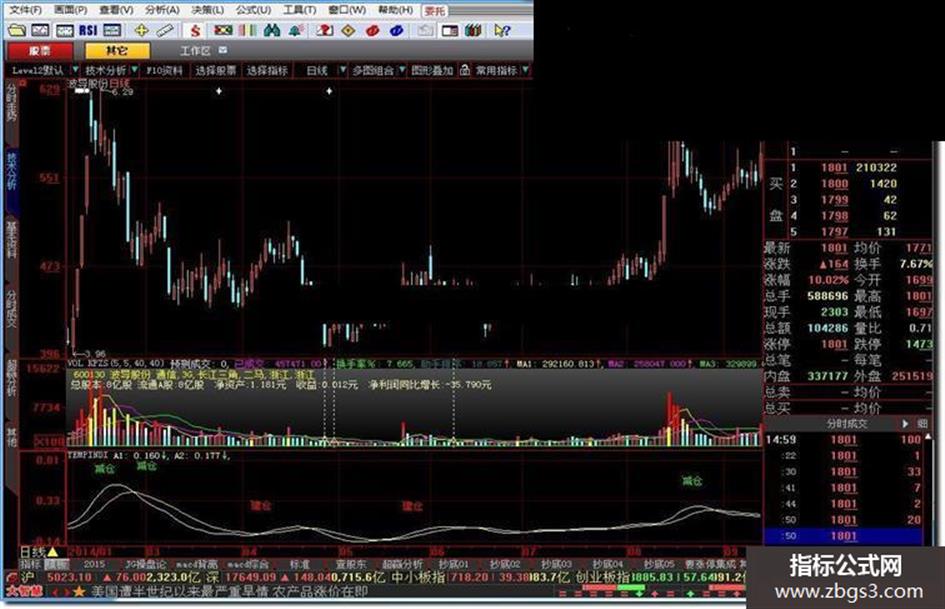Viewport: 945px width, 609px height.
Task: Click the red link toolbar icon
Action: coord(372,30)
